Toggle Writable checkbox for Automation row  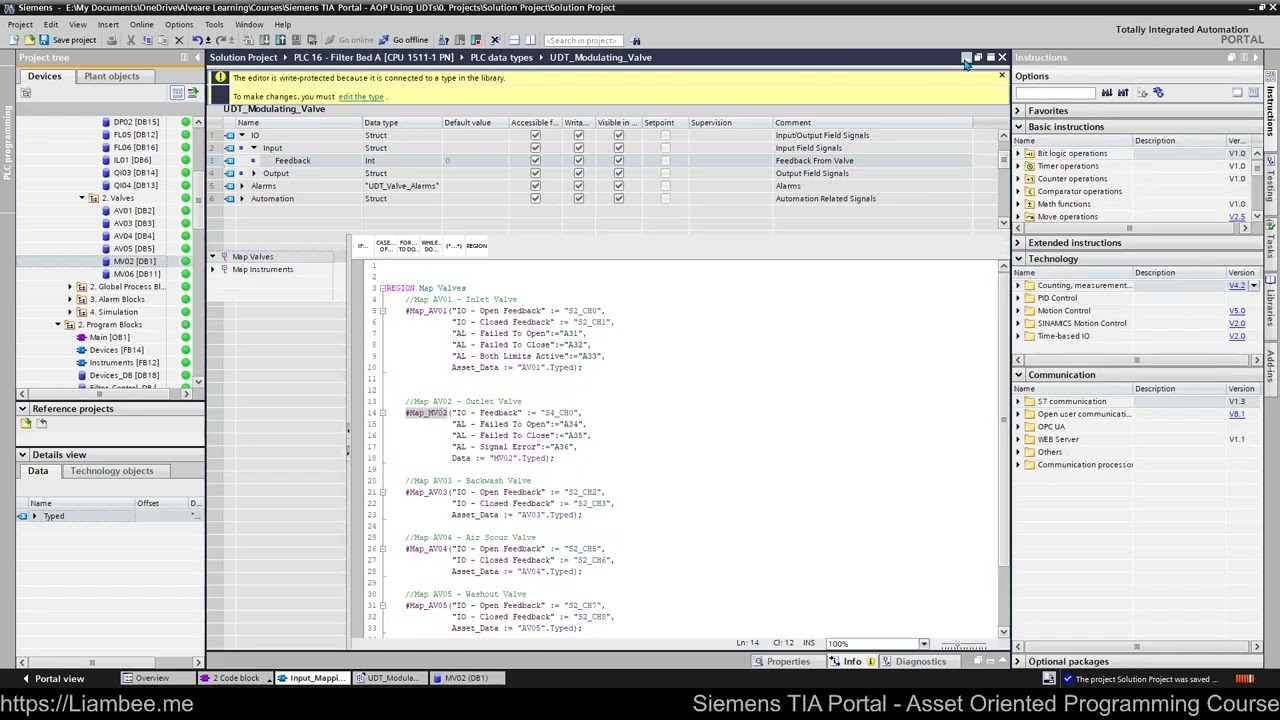pyautogui.click(x=578, y=199)
